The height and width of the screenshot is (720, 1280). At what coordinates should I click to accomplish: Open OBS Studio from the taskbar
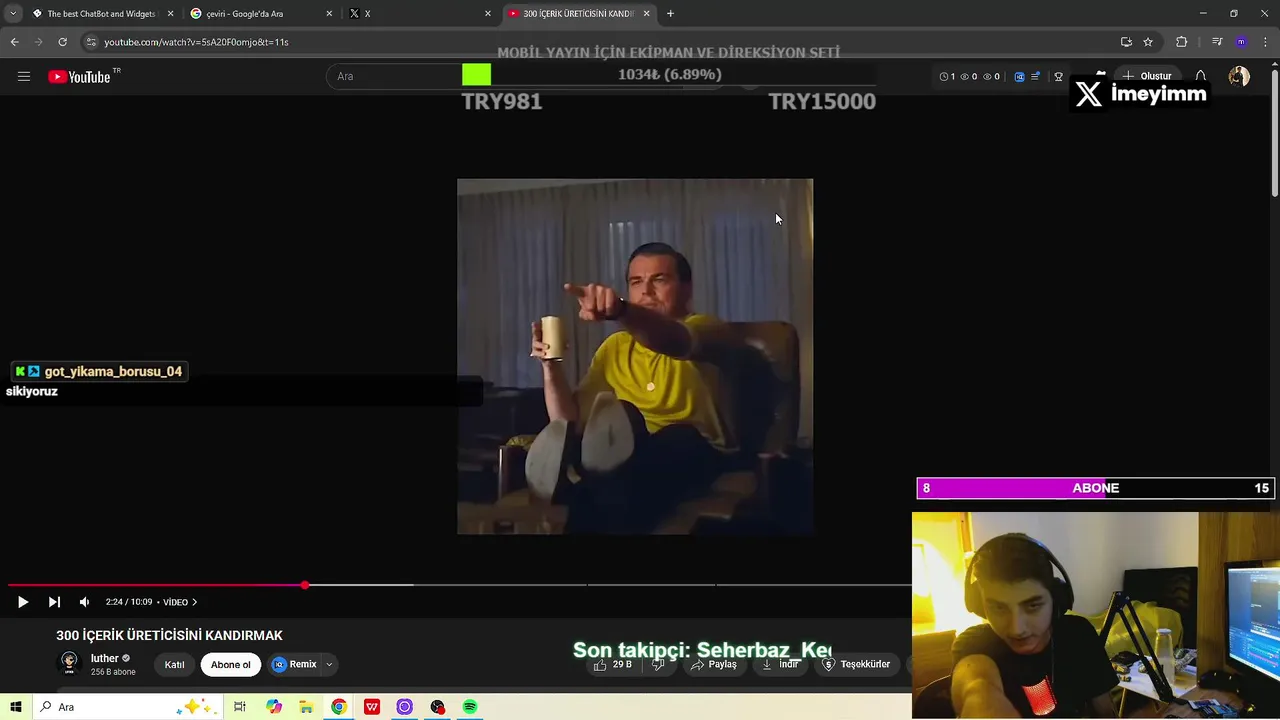pyautogui.click(x=437, y=707)
